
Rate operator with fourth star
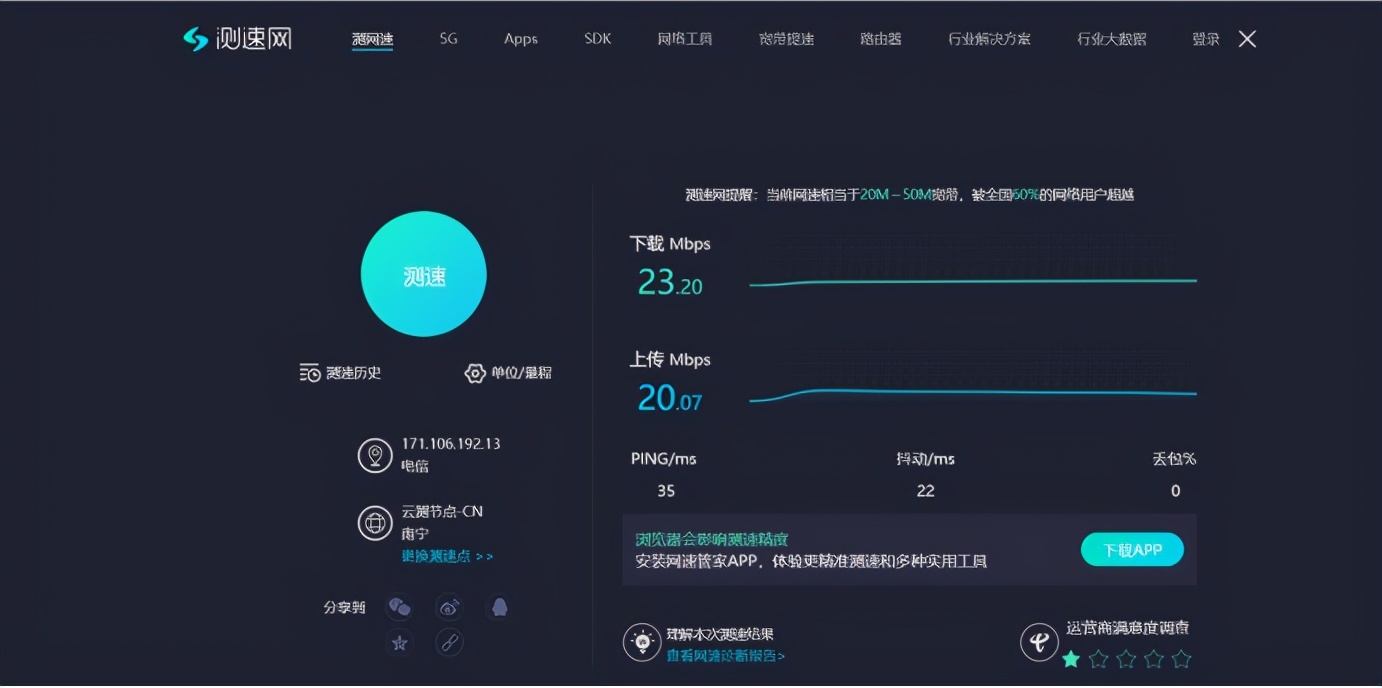[1154, 659]
